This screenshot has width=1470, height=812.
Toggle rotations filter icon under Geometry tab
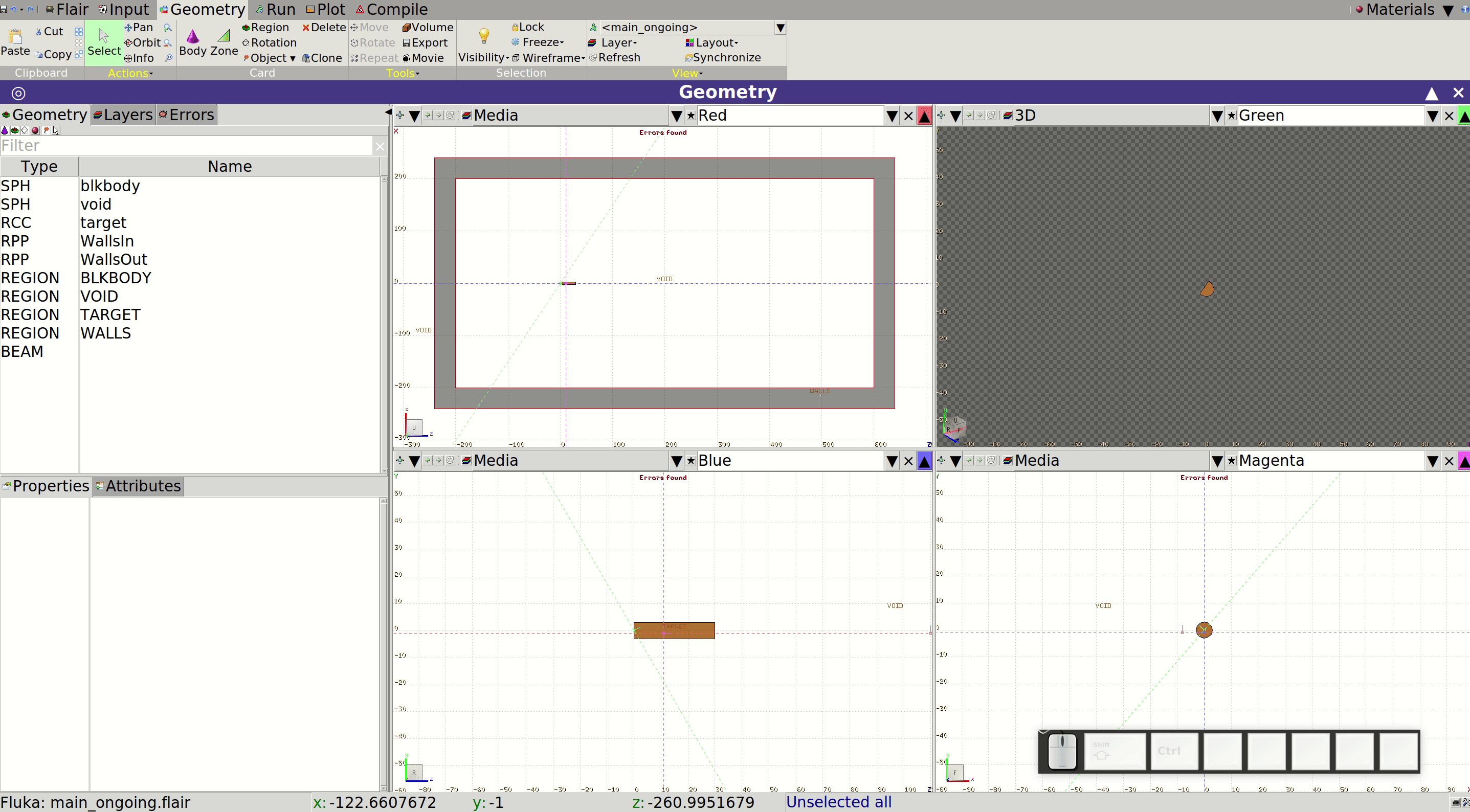(x=25, y=131)
